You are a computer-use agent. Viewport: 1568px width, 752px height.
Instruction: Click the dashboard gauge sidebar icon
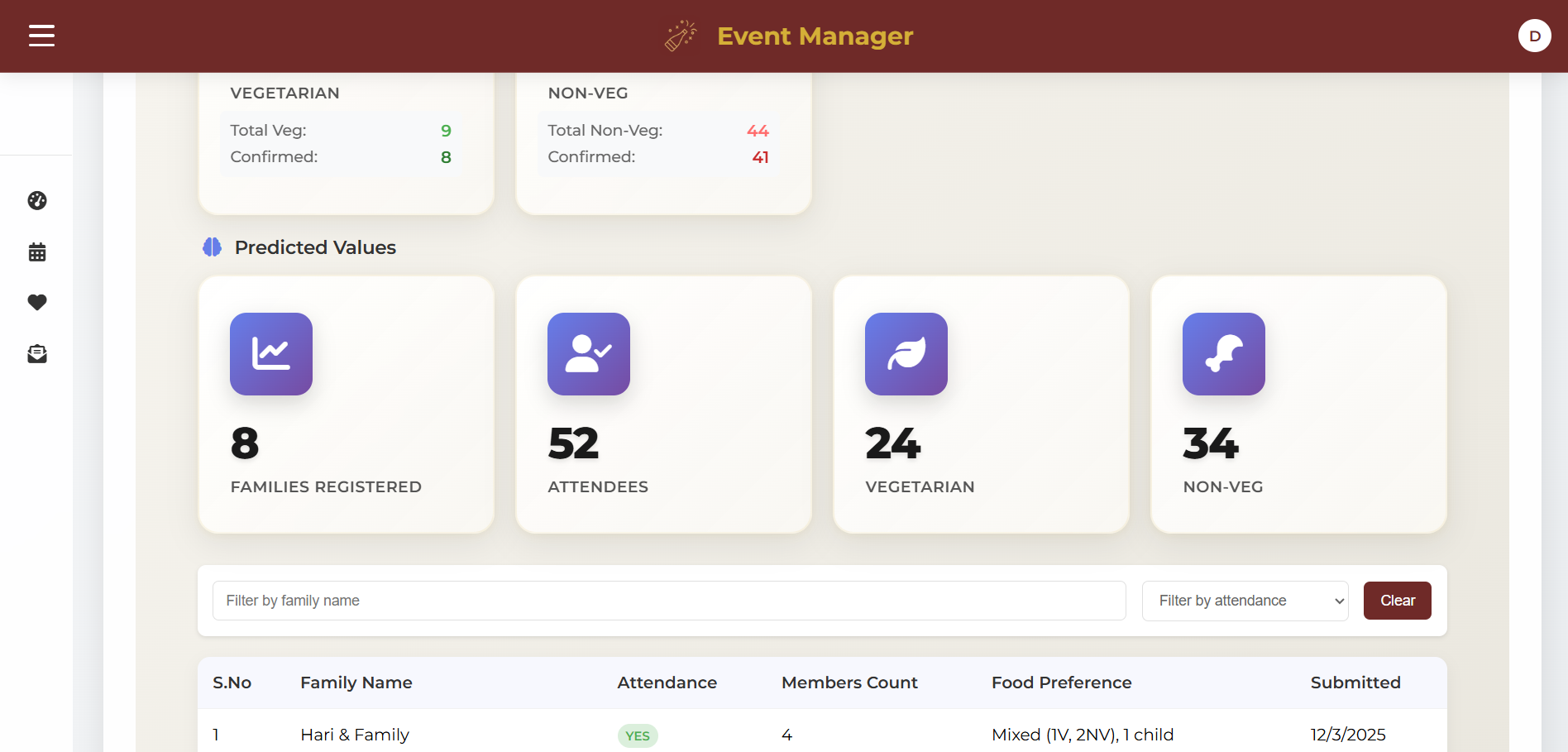[37, 201]
